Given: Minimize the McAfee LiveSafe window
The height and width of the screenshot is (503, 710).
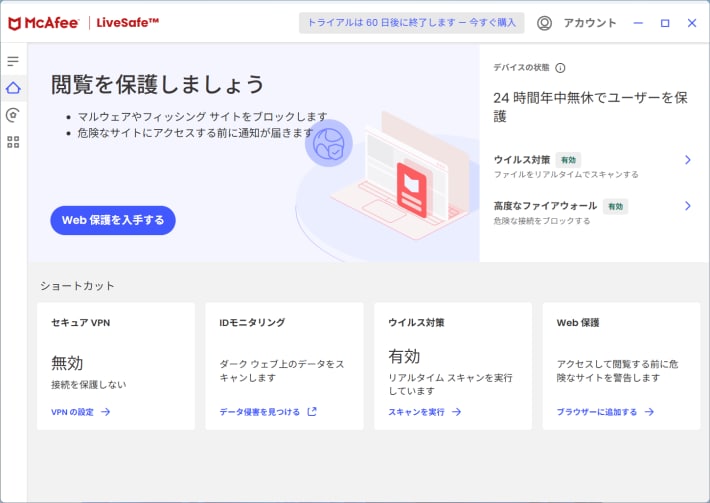Looking at the screenshot, I should coord(638,23).
